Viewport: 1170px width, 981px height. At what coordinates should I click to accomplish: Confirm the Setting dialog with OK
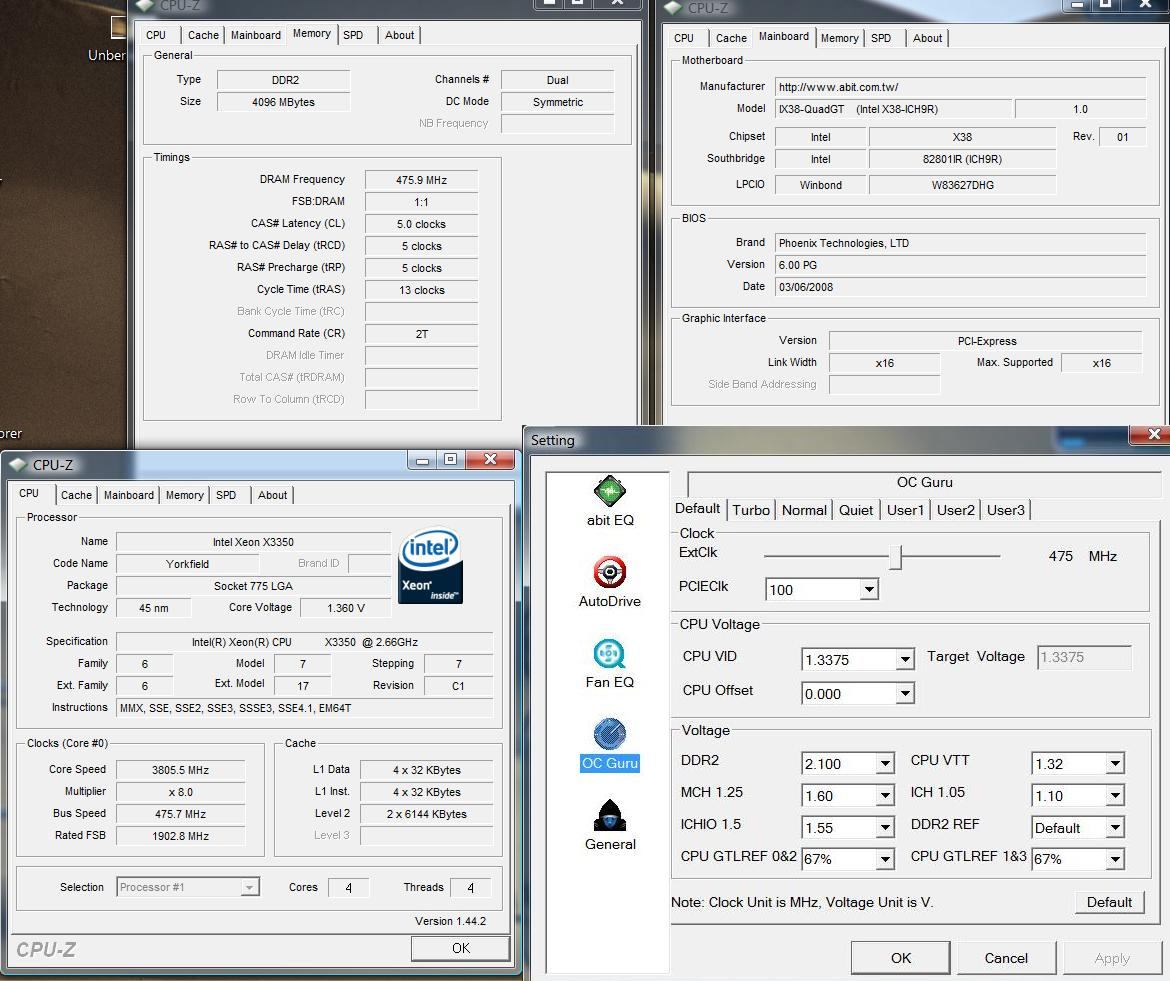click(901, 958)
